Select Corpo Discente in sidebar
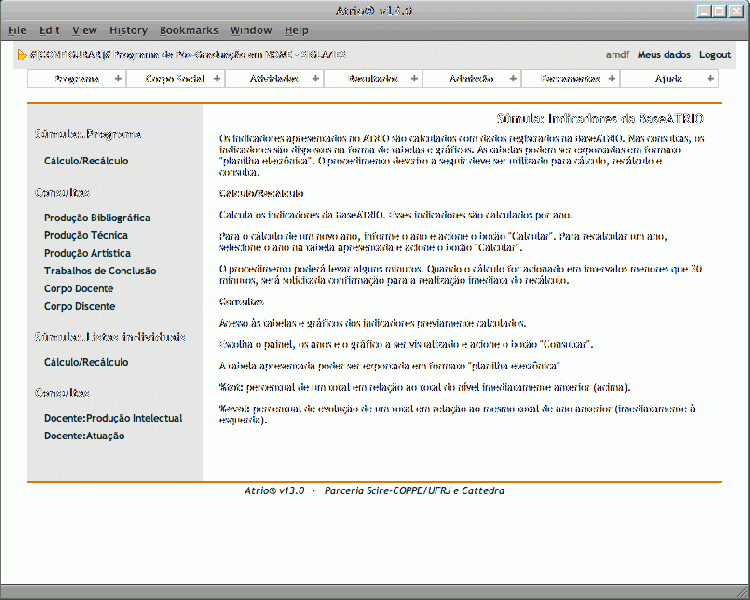This screenshot has height=600, width=750. [79, 307]
